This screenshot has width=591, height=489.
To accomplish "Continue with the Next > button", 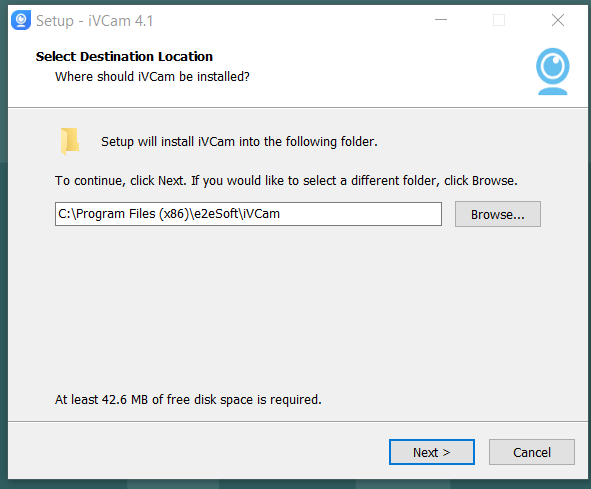I will (x=432, y=452).
